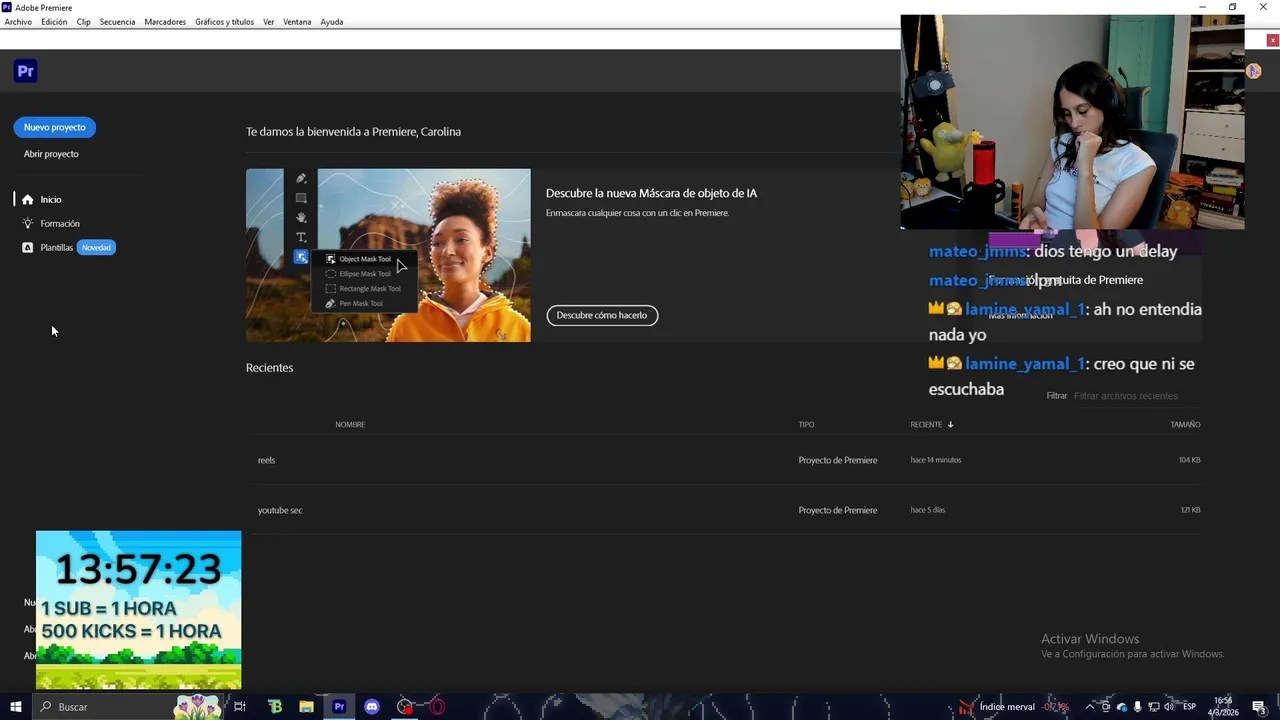Open the taskbar clock and date
1280x720 pixels.
tap(1225, 707)
